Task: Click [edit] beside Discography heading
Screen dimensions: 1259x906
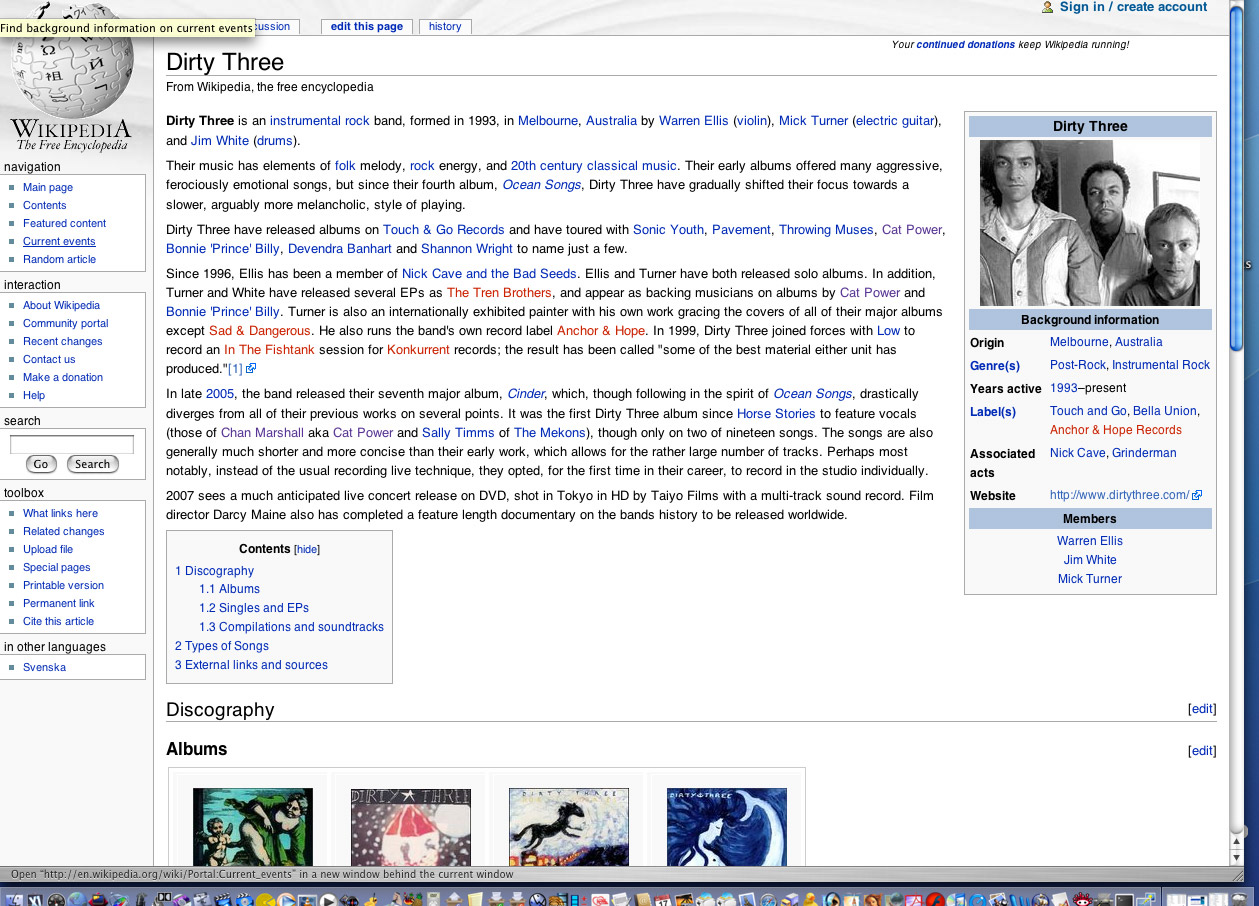Action: 1202,709
